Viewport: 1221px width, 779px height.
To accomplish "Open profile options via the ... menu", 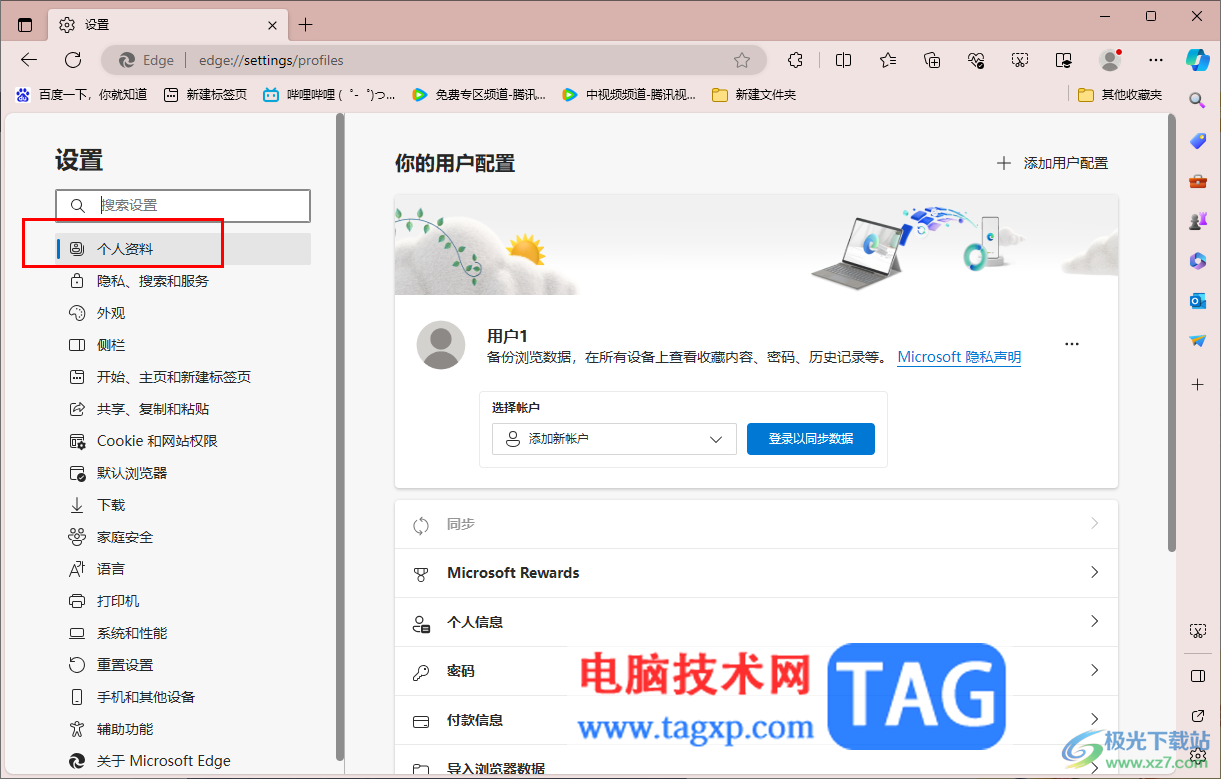I will click(1071, 343).
